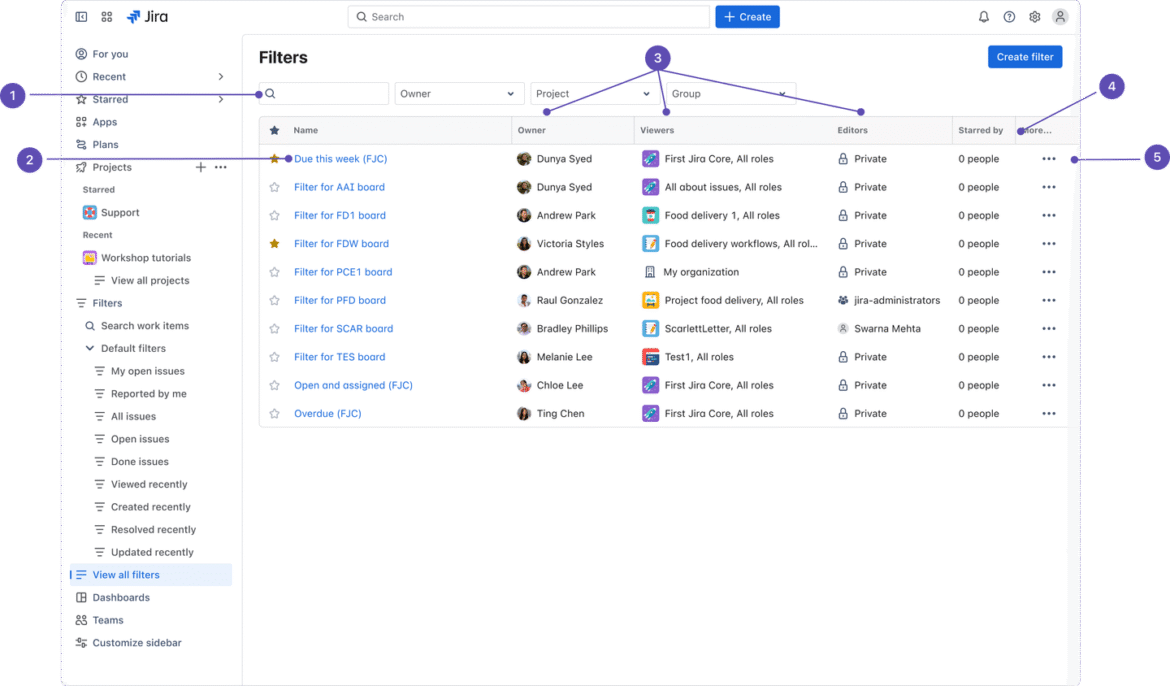Viewport: 1170px width, 686px height.
Task: Collapse the Default filters tree section
Action: click(x=90, y=349)
